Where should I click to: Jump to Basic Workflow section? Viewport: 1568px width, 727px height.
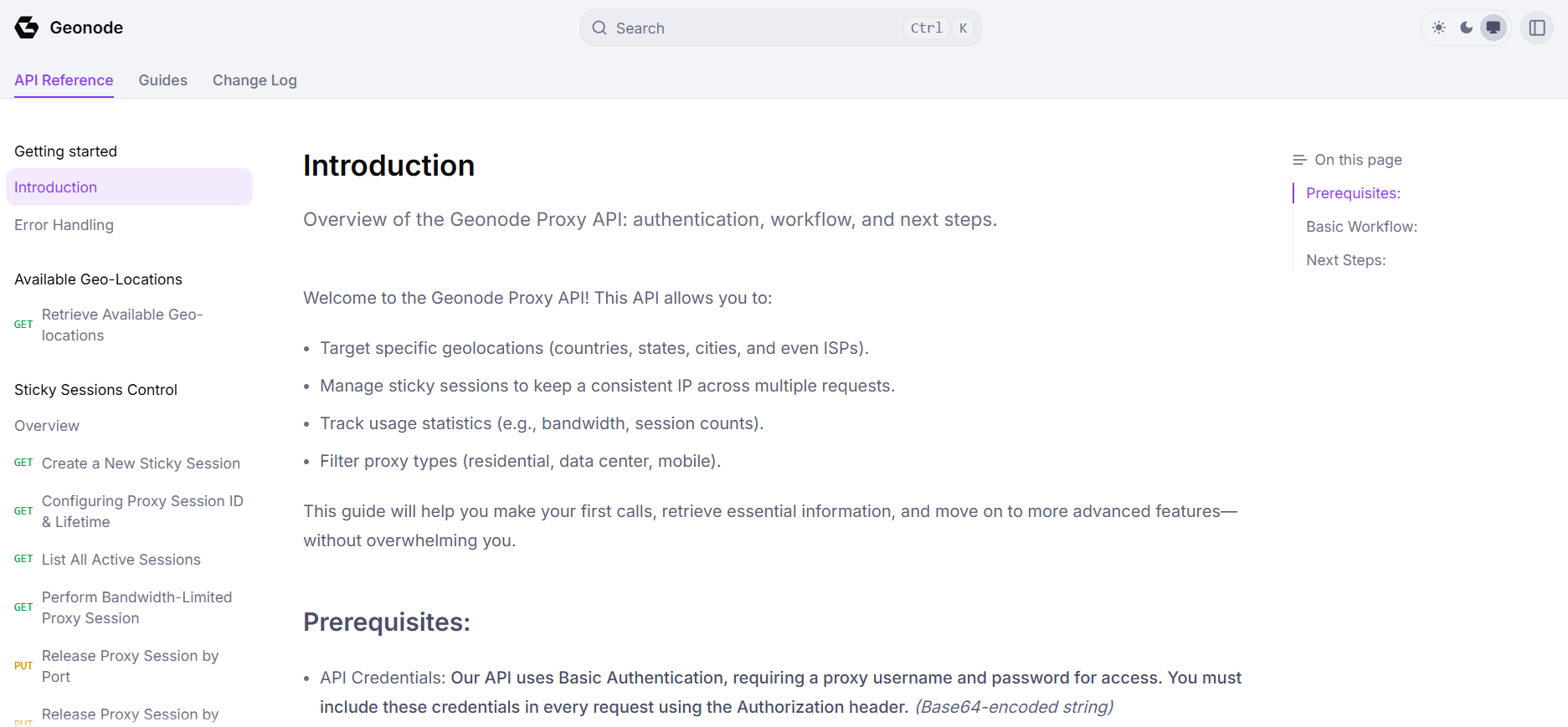click(1361, 227)
